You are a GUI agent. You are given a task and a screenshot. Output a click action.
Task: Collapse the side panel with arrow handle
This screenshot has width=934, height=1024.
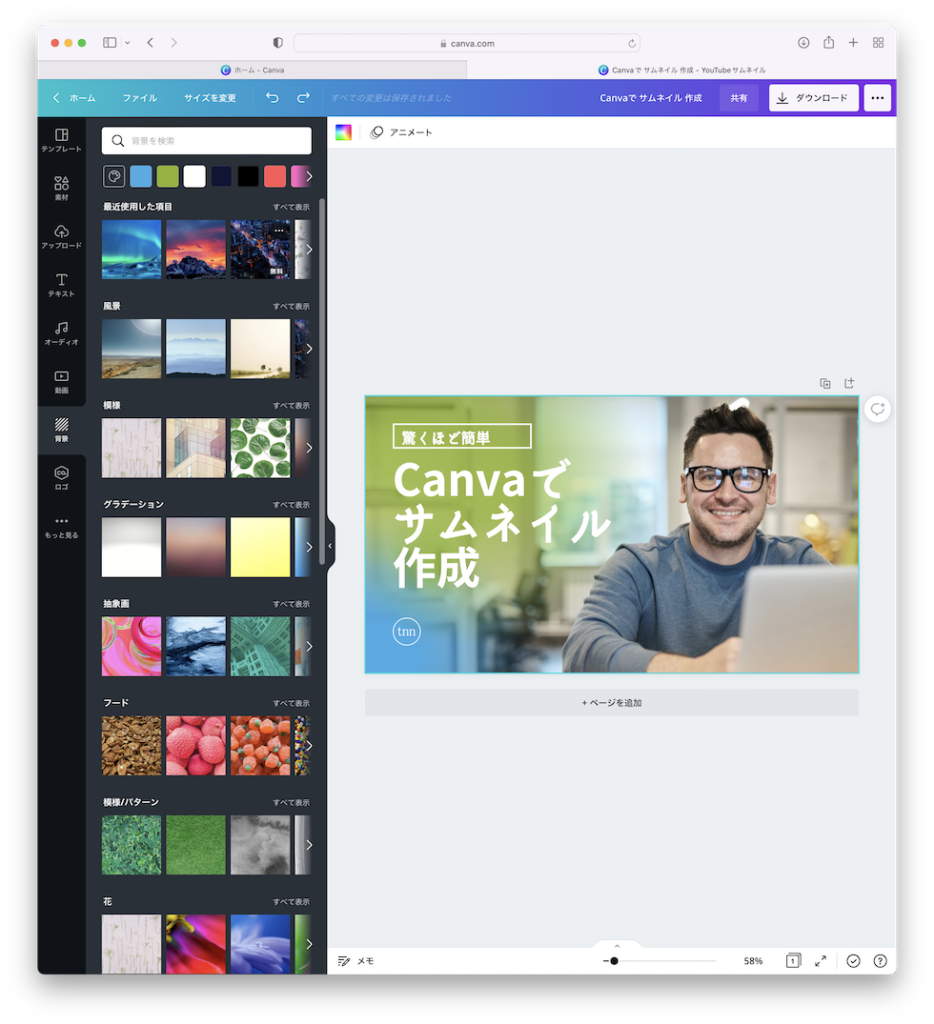coord(330,546)
